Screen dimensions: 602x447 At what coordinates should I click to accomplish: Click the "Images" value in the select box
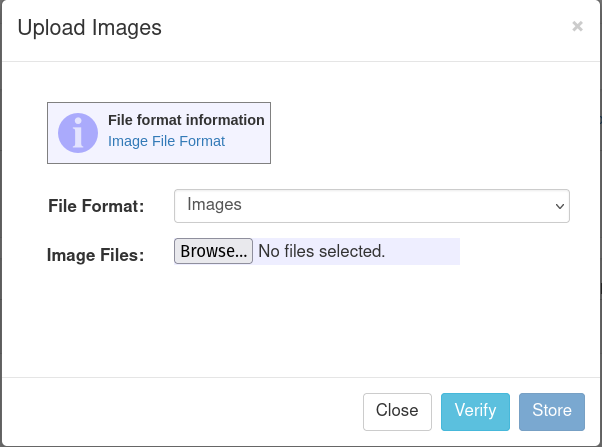[214, 205]
